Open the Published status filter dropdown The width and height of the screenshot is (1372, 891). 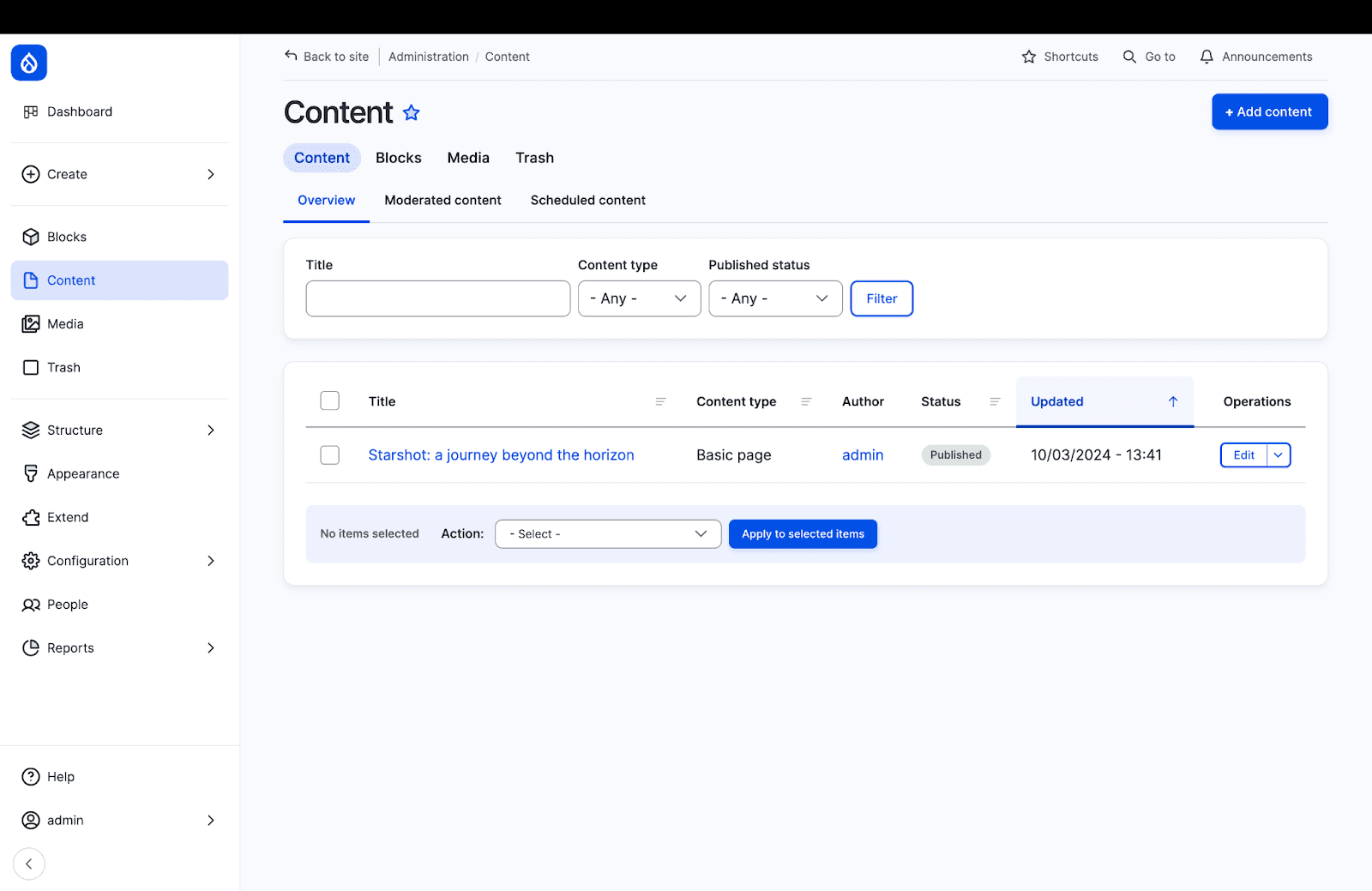point(775,298)
